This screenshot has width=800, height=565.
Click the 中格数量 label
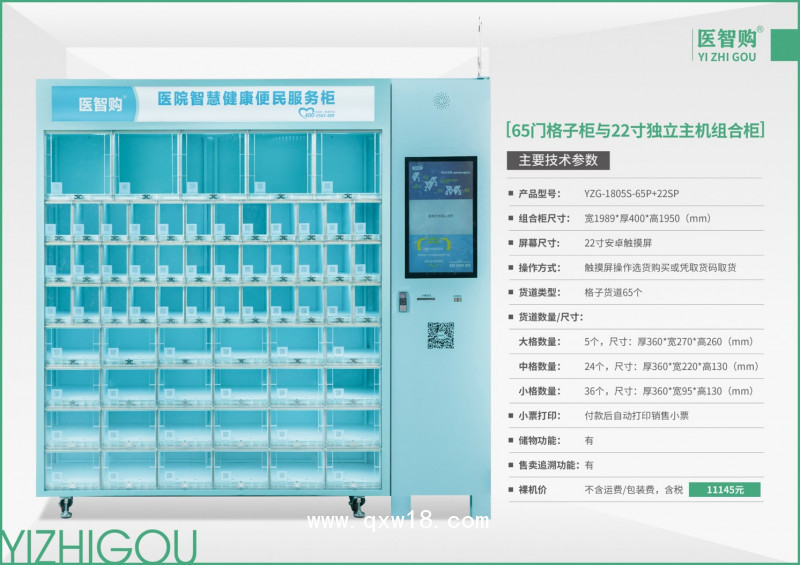point(539,366)
